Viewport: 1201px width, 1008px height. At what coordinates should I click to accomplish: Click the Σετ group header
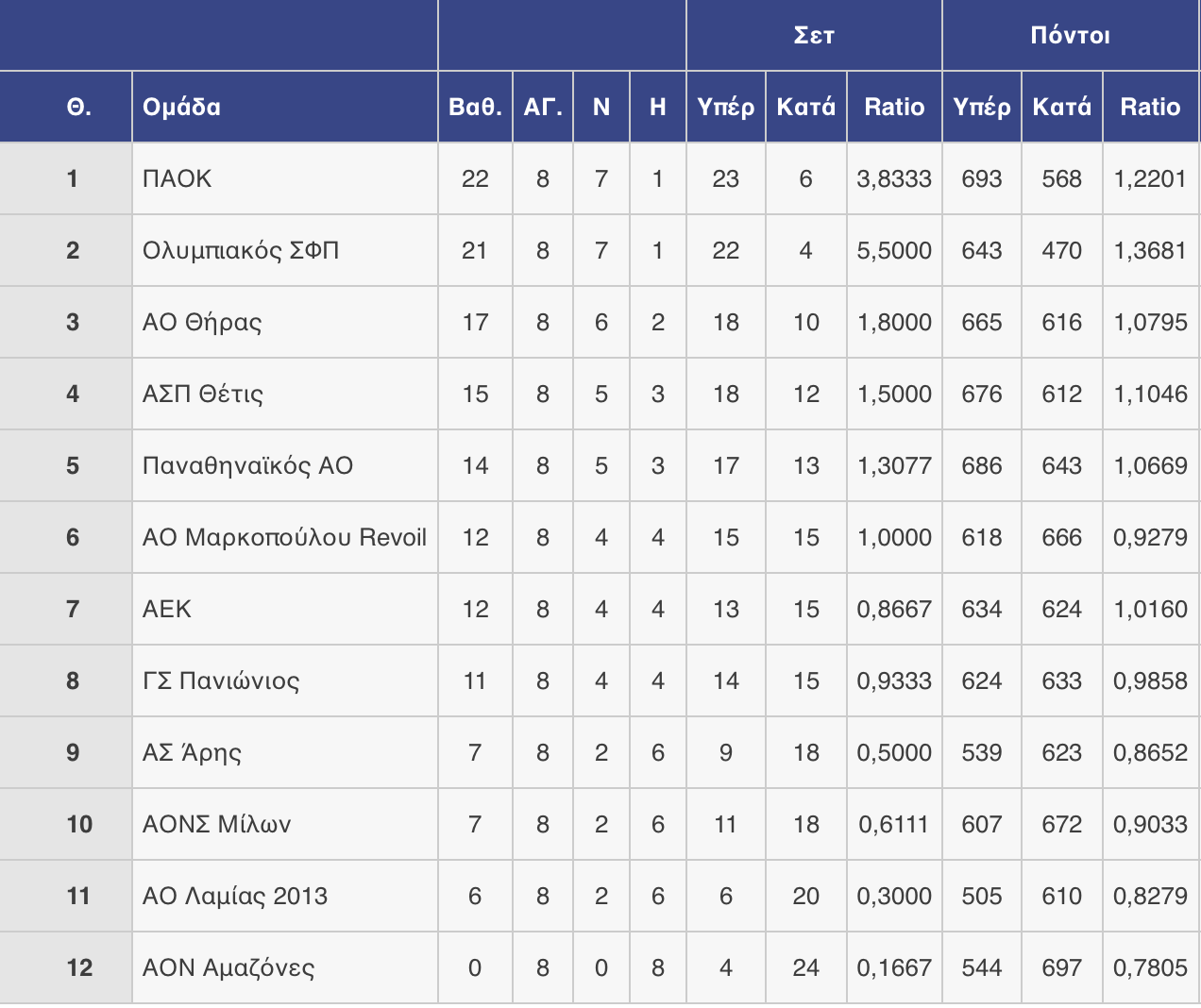[x=814, y=36]
